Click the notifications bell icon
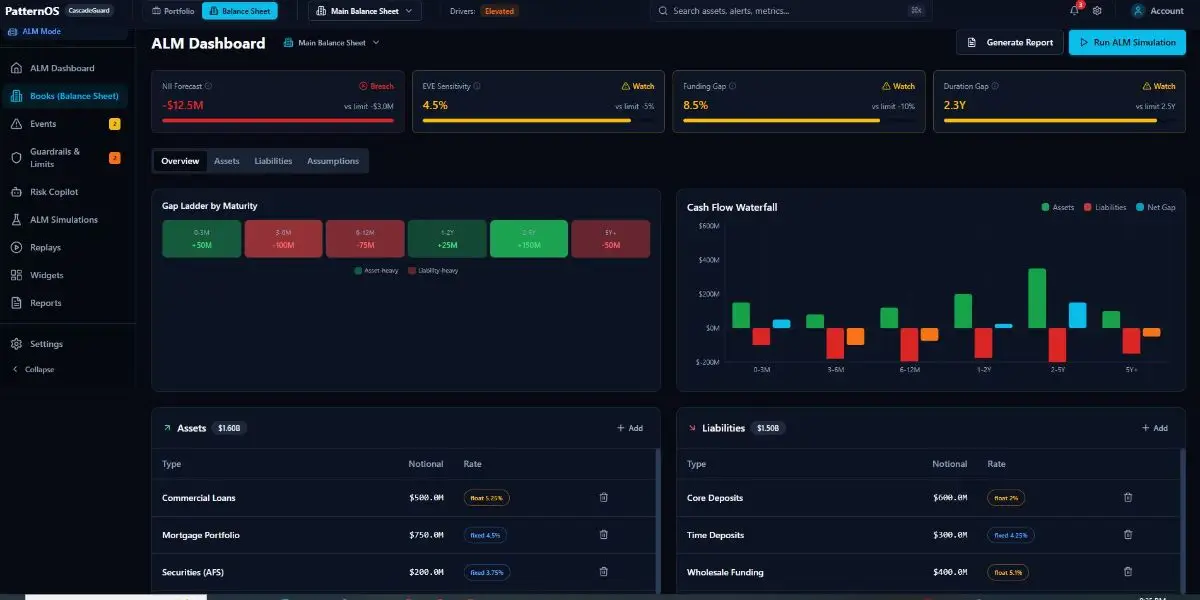 click(1074, 11)
